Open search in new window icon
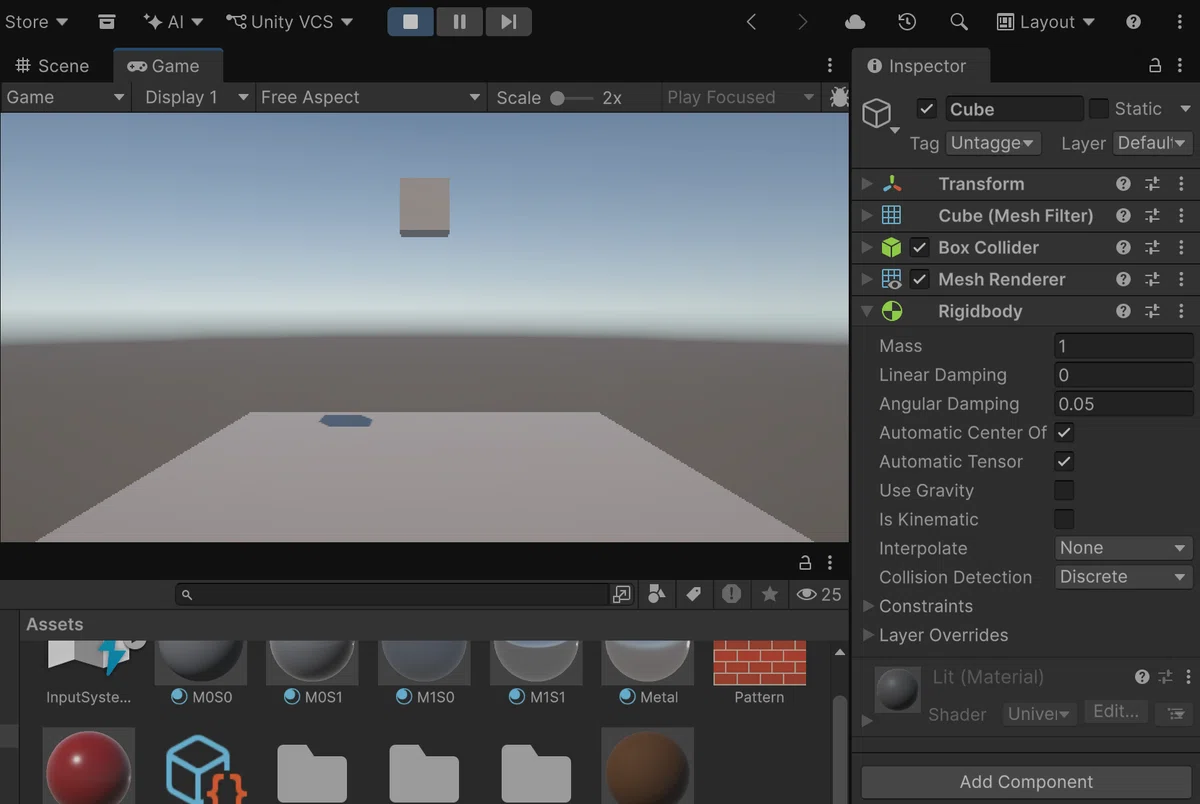 (622, 594)
